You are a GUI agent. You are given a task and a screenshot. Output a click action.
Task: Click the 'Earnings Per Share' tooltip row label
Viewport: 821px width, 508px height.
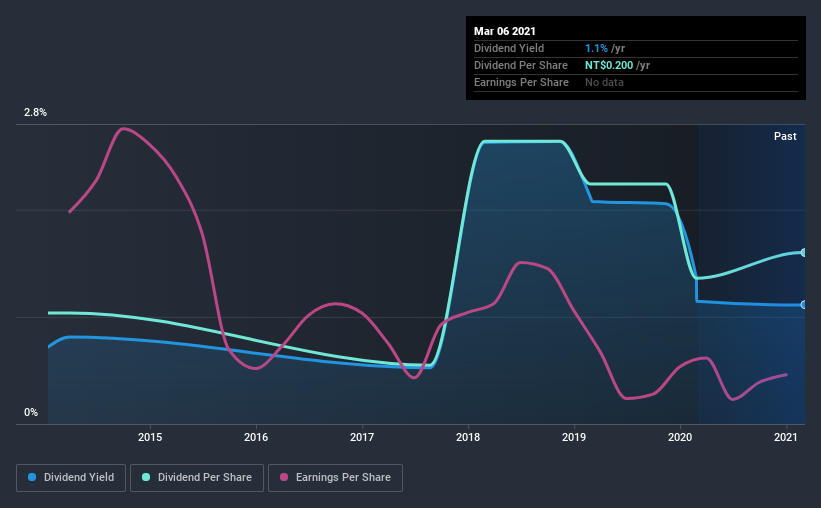521,82
